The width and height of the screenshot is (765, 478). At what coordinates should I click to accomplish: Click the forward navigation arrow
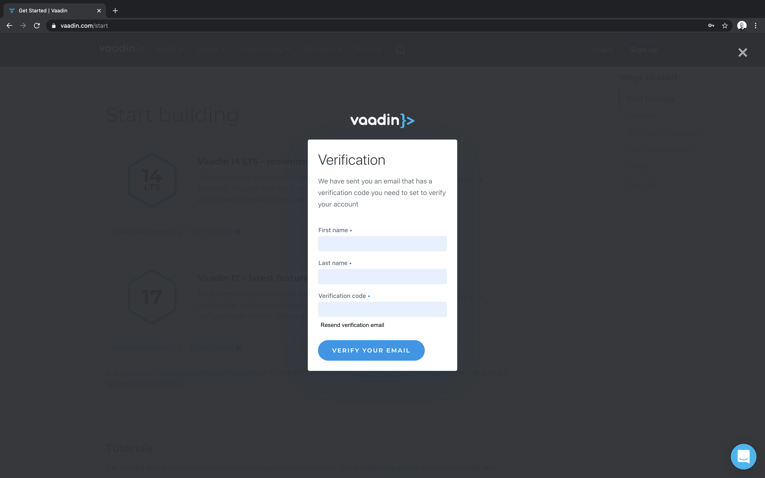pos(23,25)
